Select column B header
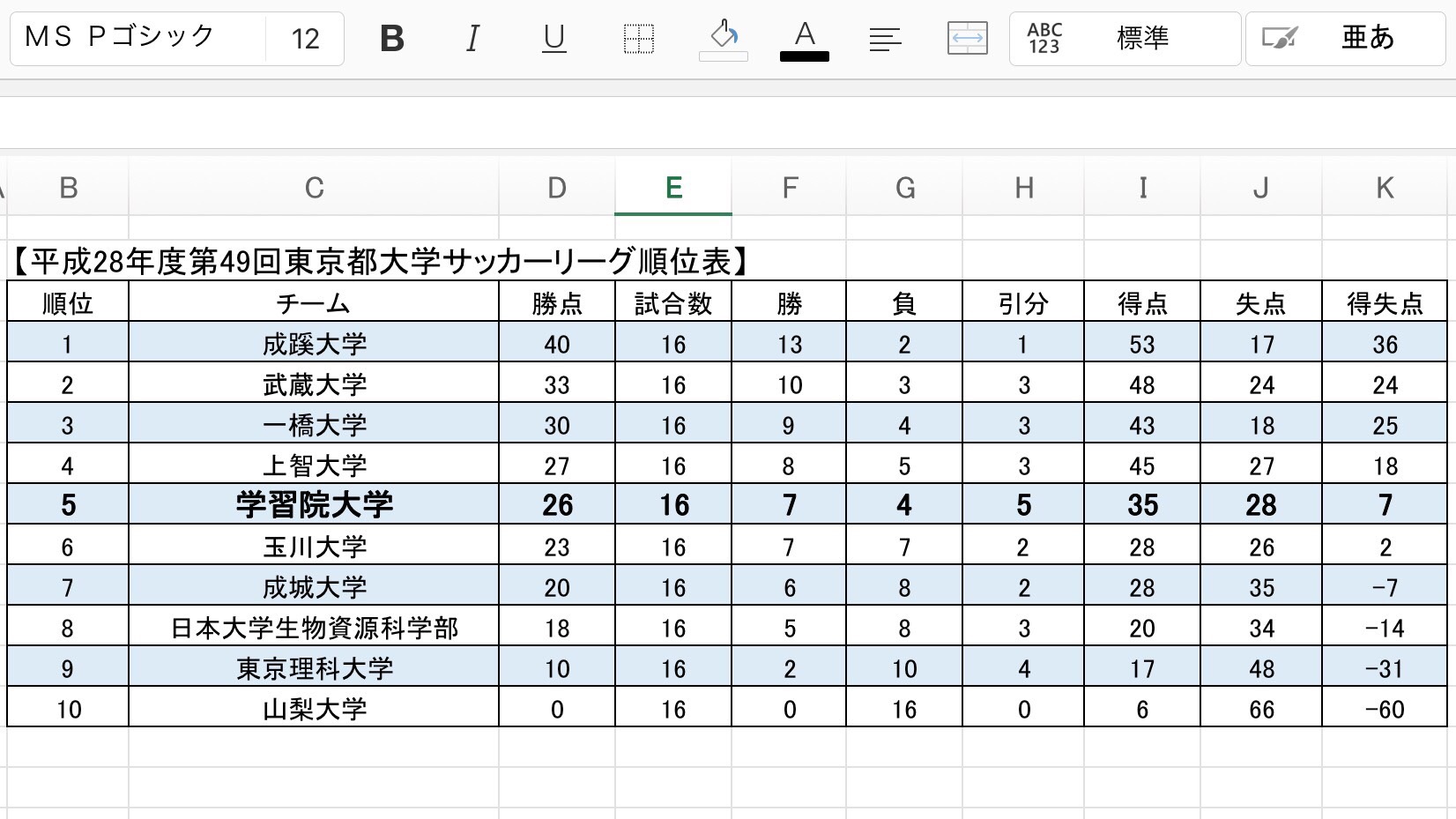 point(68,188)
